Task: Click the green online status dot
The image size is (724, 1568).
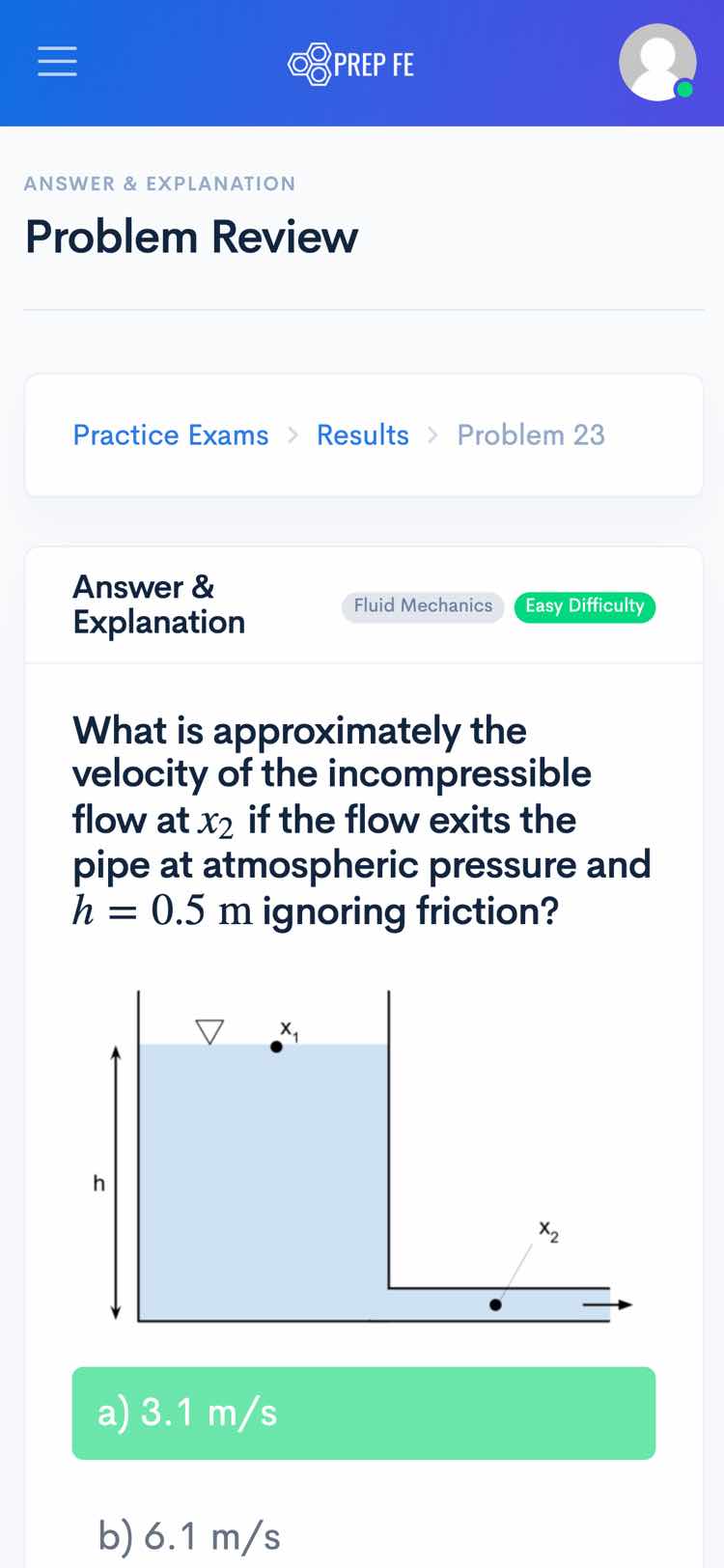Action: [x=684, y=90]
